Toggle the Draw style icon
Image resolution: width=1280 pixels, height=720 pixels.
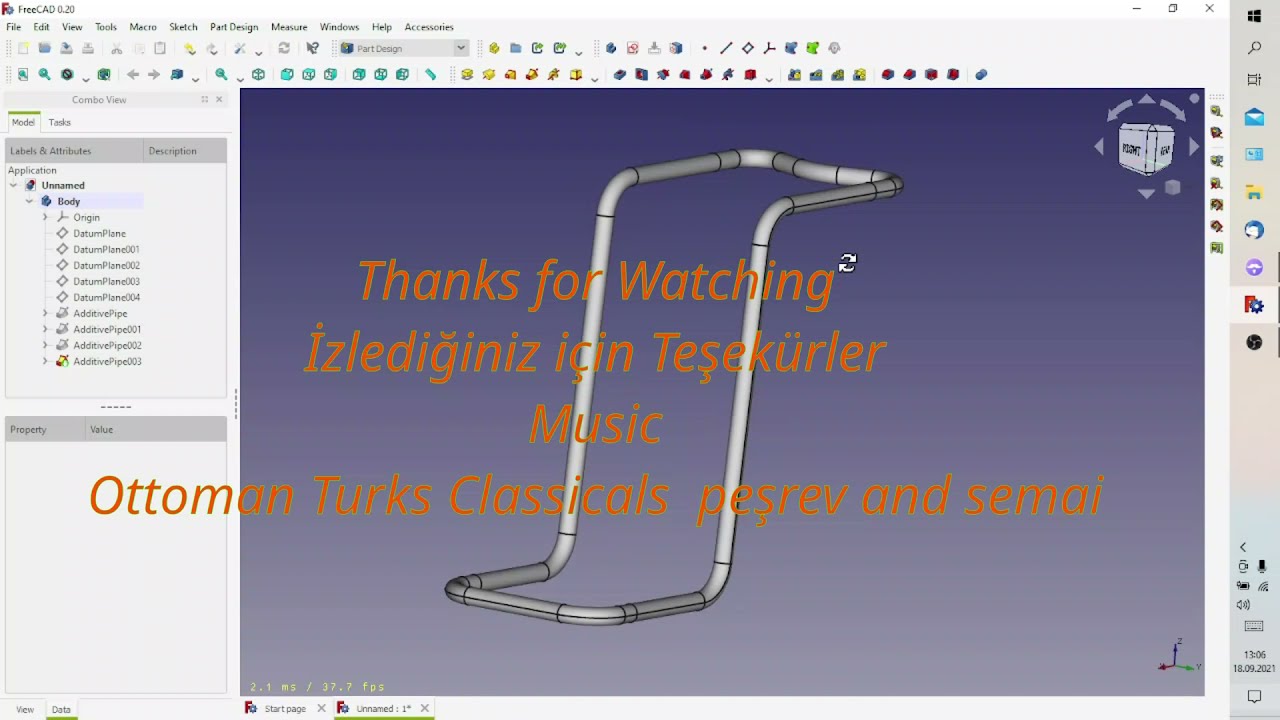pyautogui.click(x=67, y=74)
